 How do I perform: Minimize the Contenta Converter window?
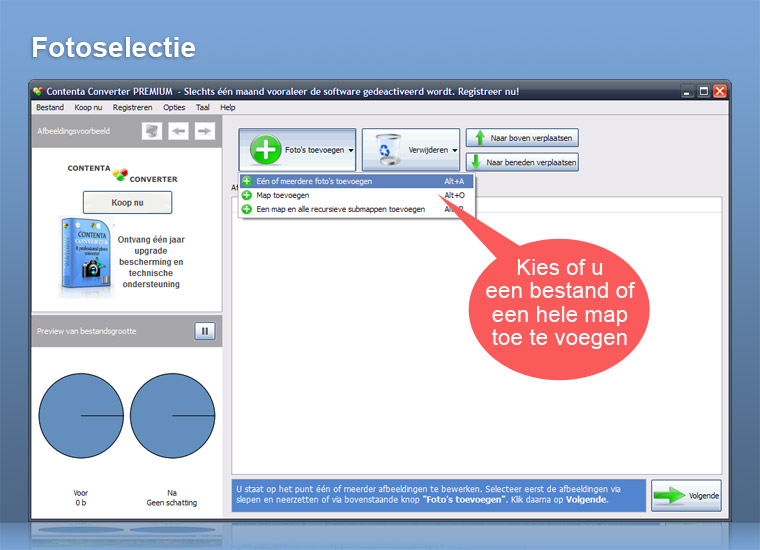click(687, 91)
